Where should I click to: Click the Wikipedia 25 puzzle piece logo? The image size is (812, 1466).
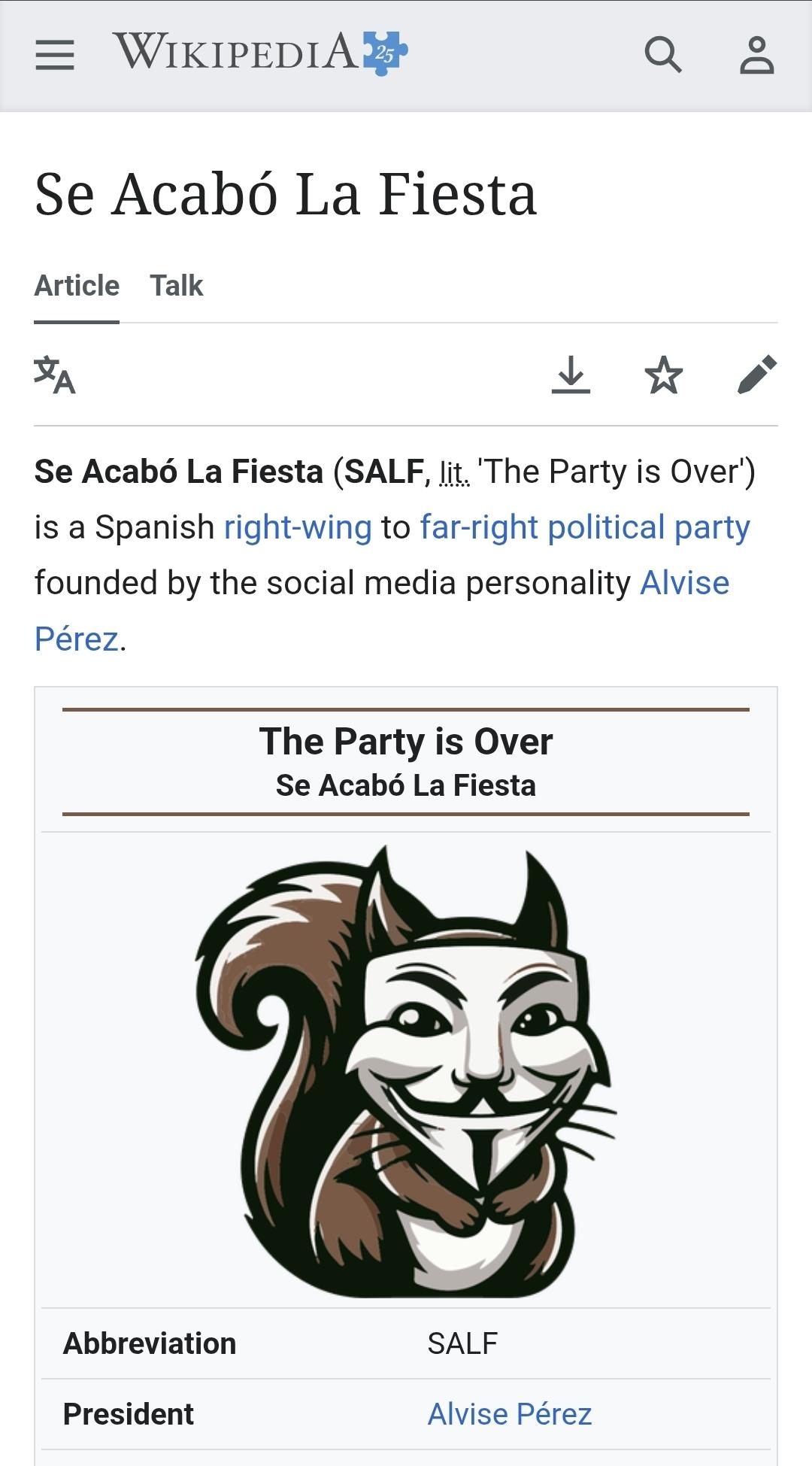pos(385,53)
